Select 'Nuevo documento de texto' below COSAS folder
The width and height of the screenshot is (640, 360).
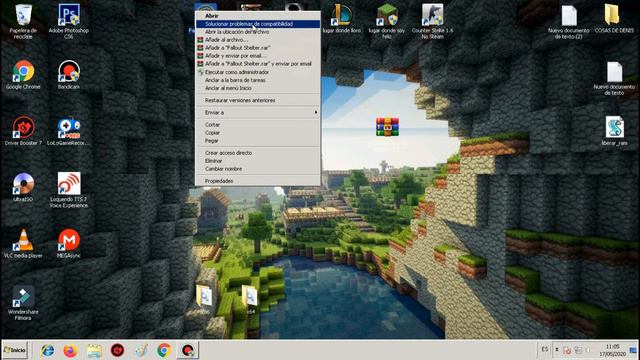click(x=614, y=78)
